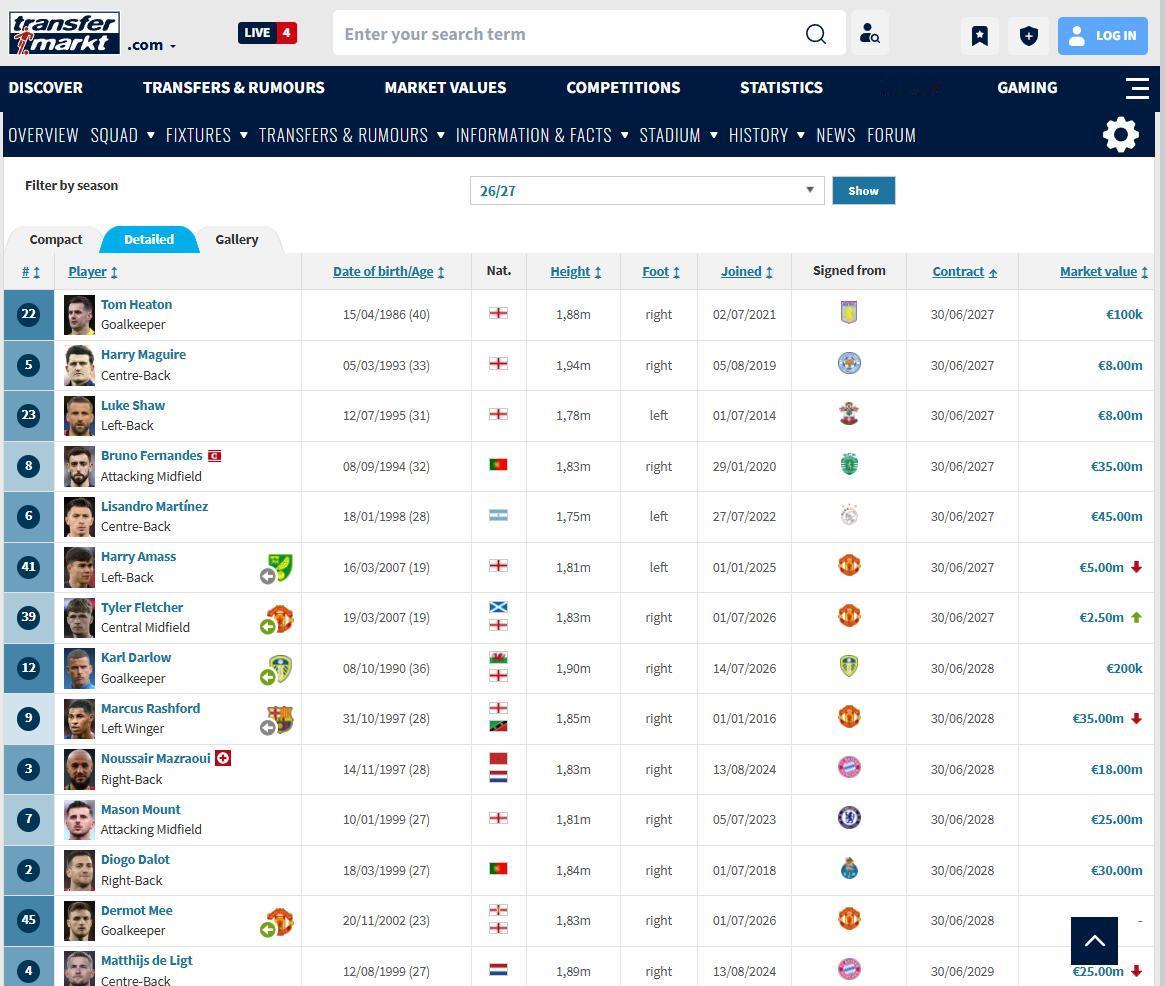Click the LIVE 4 badge
Viewport: 1165px width, 986px height.
(267, 33)
